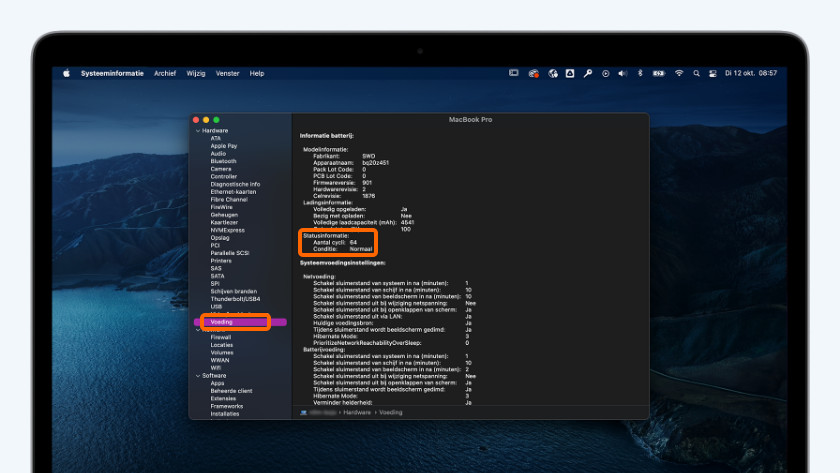Select Locaties in the sidebar

tap(222, 345)
